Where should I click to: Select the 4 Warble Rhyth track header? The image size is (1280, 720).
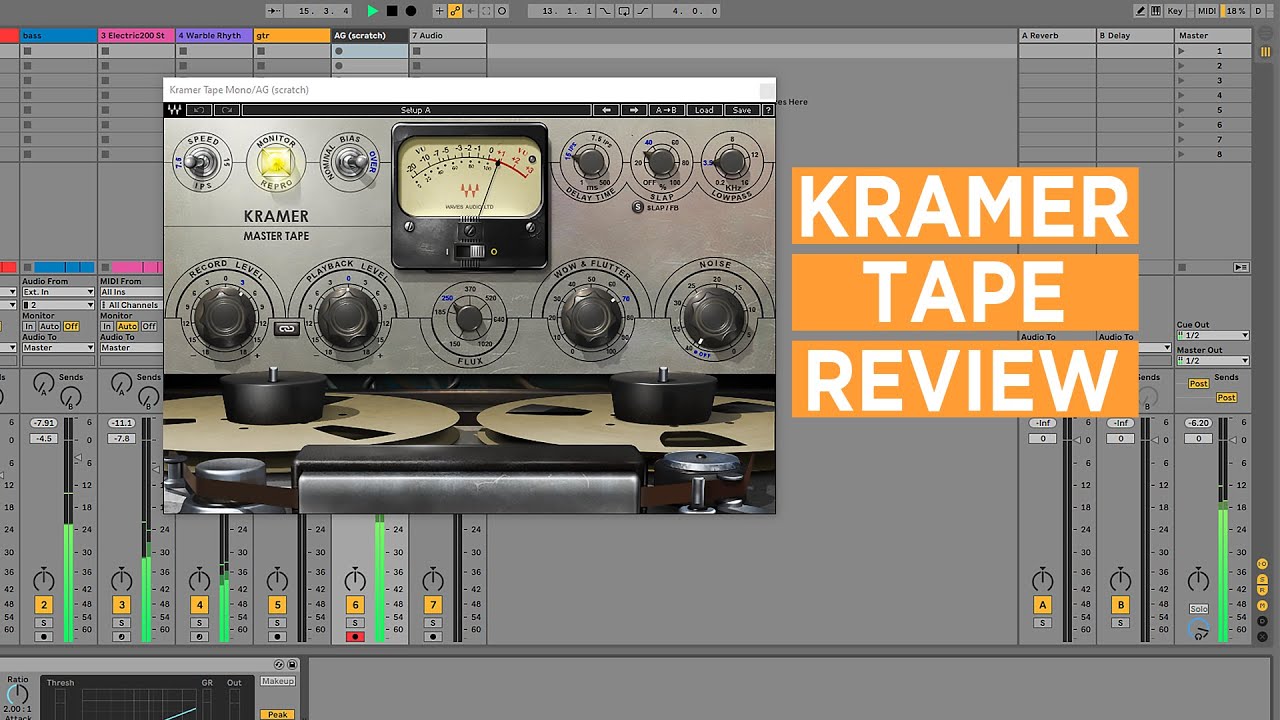(x=214, y=35)
